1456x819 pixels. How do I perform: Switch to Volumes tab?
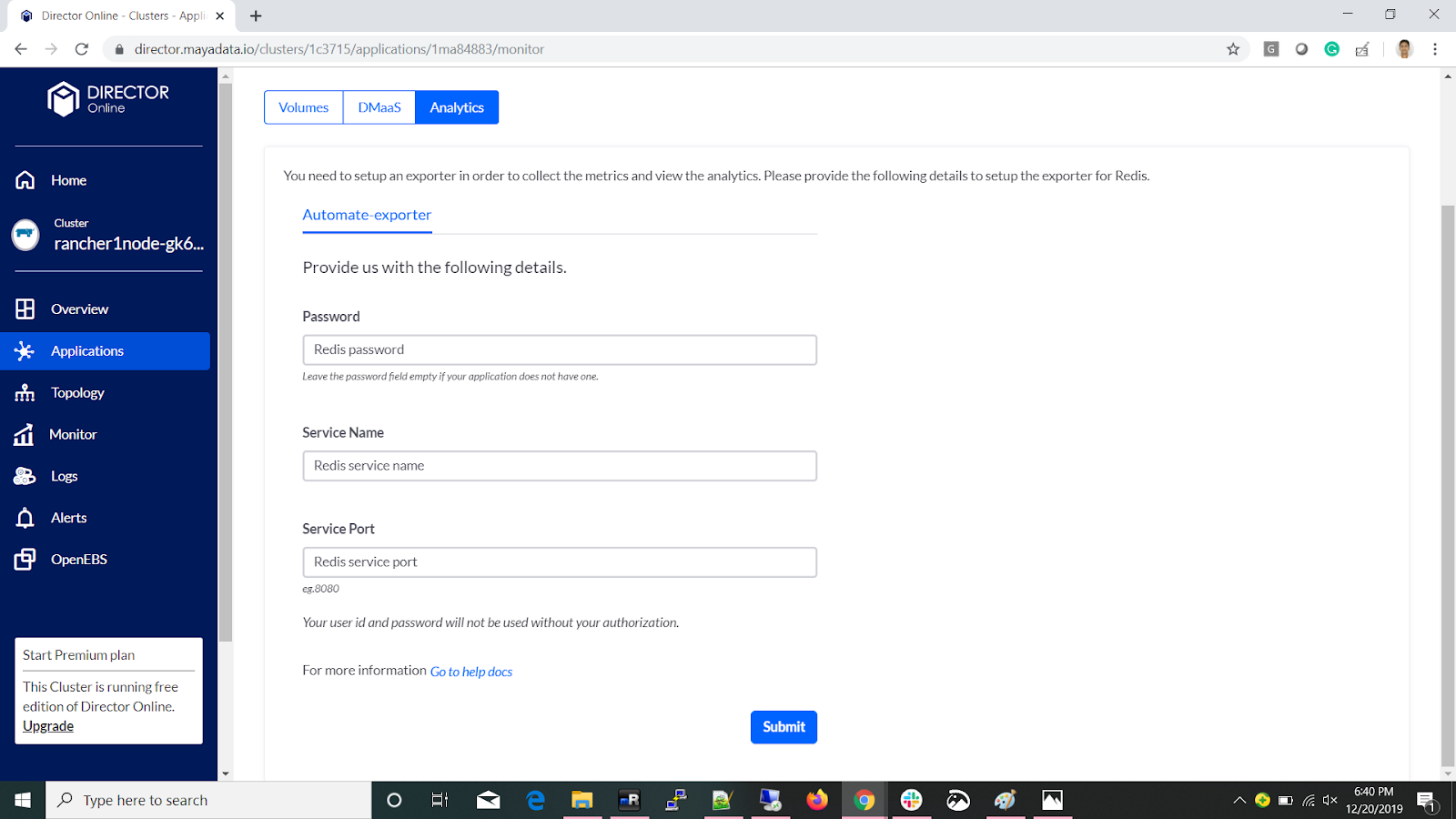(304, 107)
